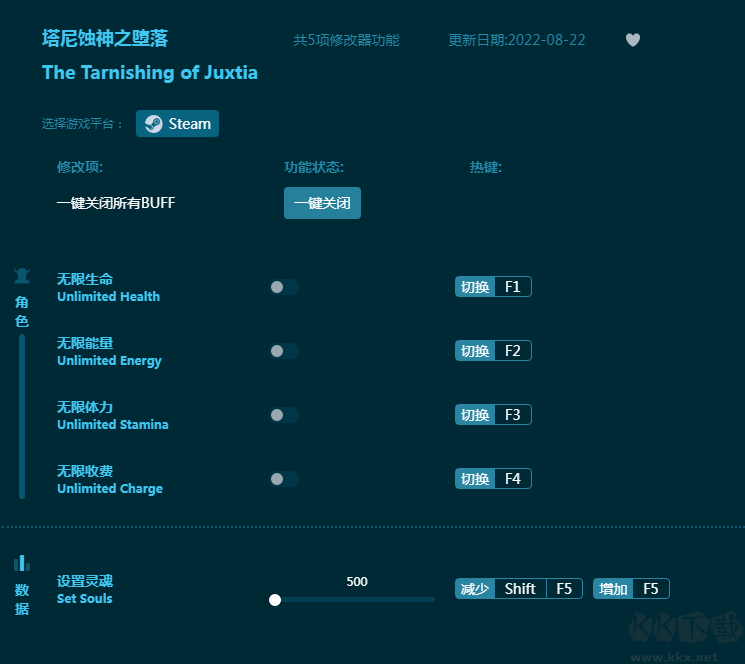
Task: Click the Unlimited Stamina label
Action: click(113, 425)
